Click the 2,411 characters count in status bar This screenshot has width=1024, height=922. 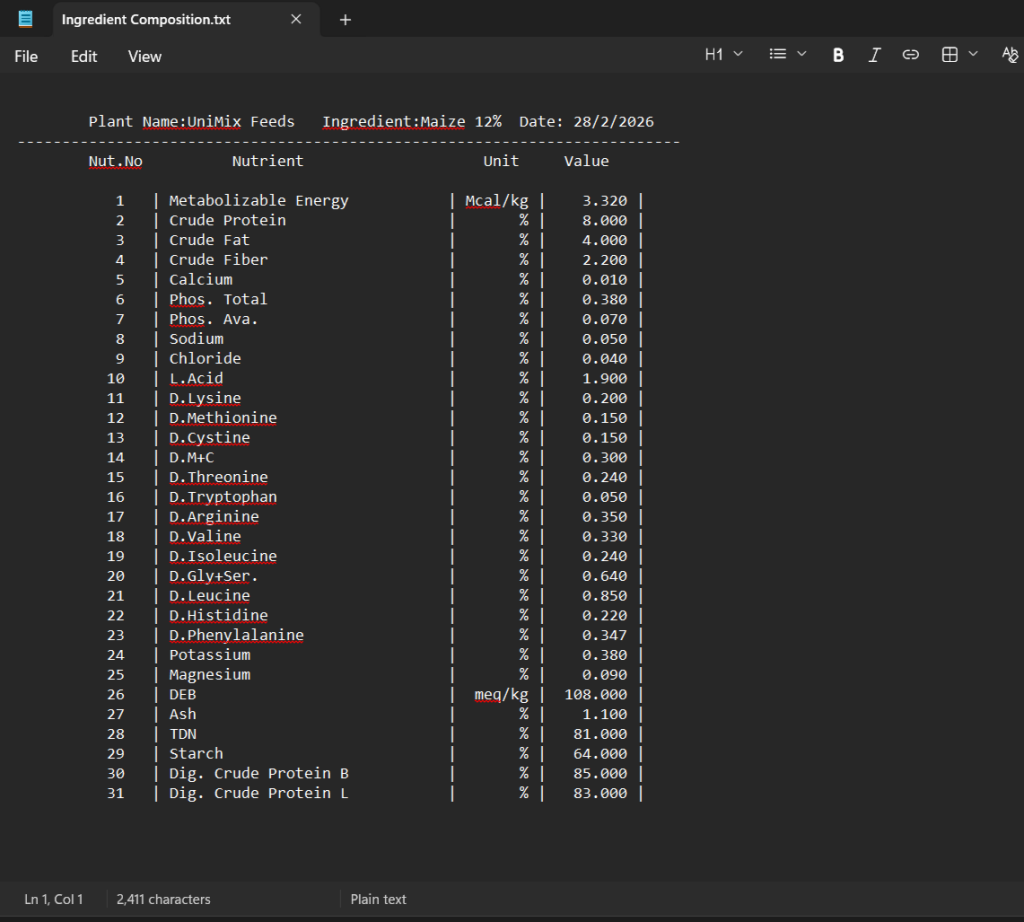[x=163, y=899]
